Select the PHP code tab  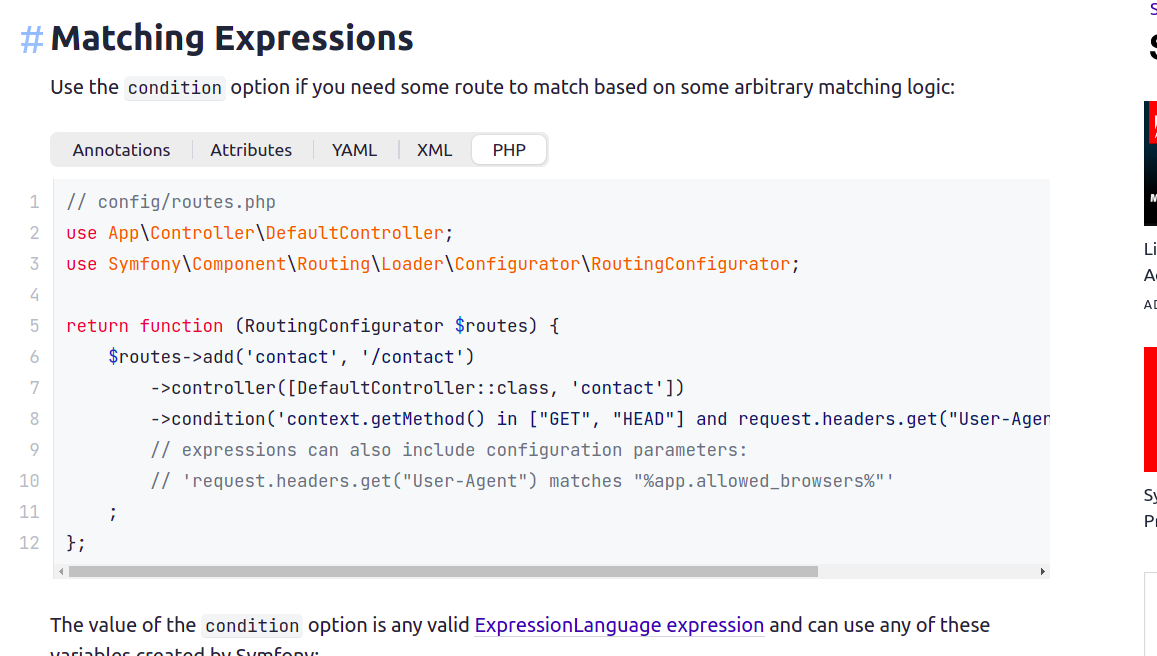(509, 150)
